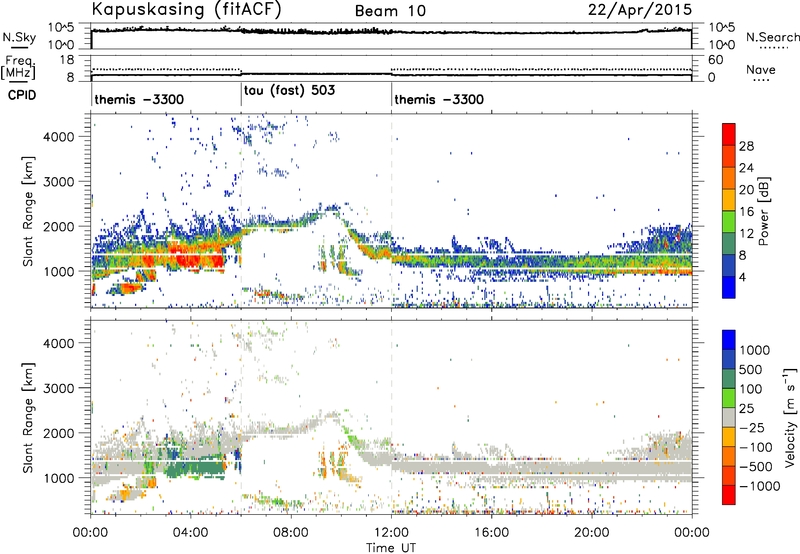This screenshot has width=800, height=554.
Task: Click the 'Kapuskasing (fitACF)' title text
Action: [x=186, y=9]
